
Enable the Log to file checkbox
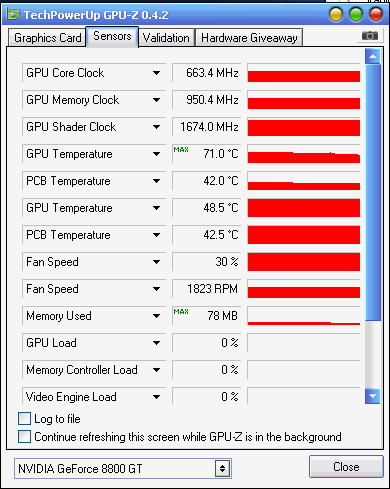(x=24, y=419)
